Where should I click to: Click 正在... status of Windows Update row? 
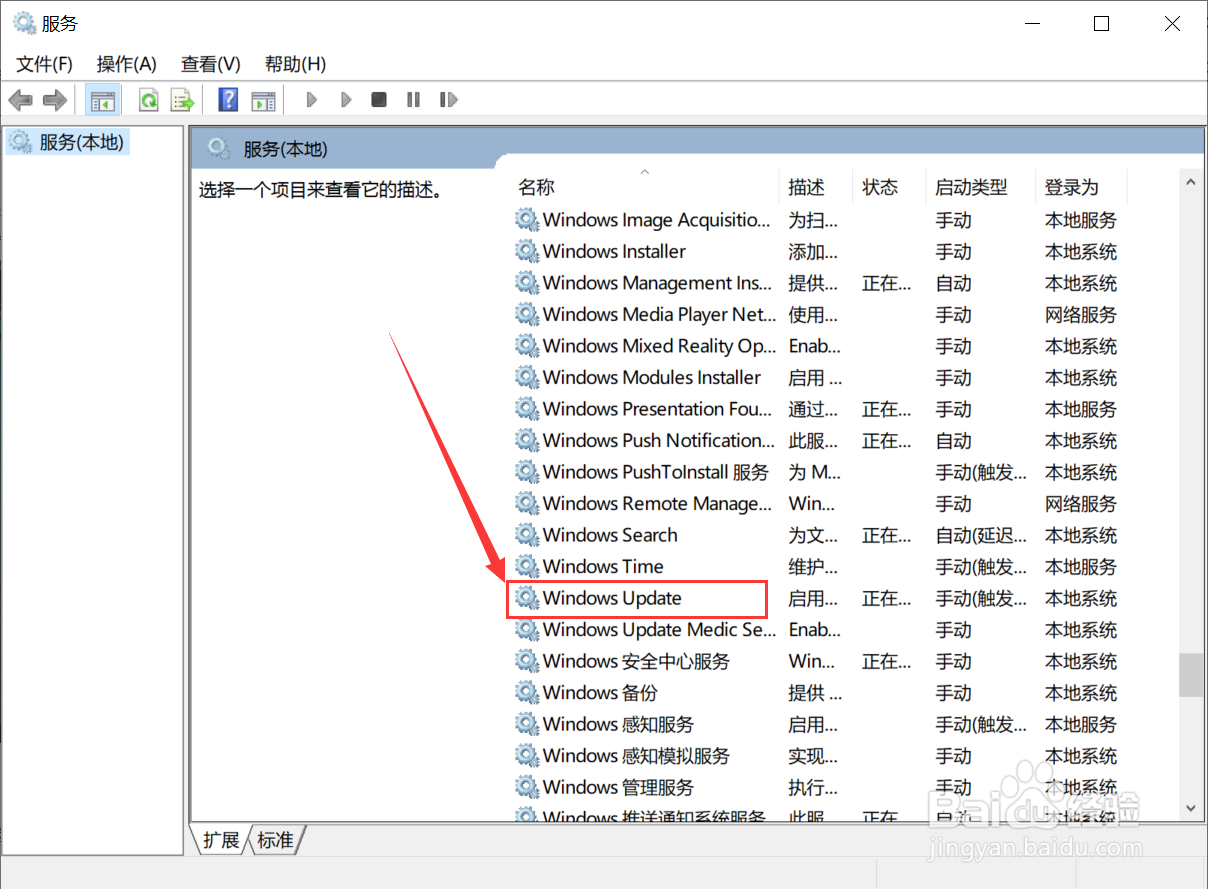[x=886, y=598]
